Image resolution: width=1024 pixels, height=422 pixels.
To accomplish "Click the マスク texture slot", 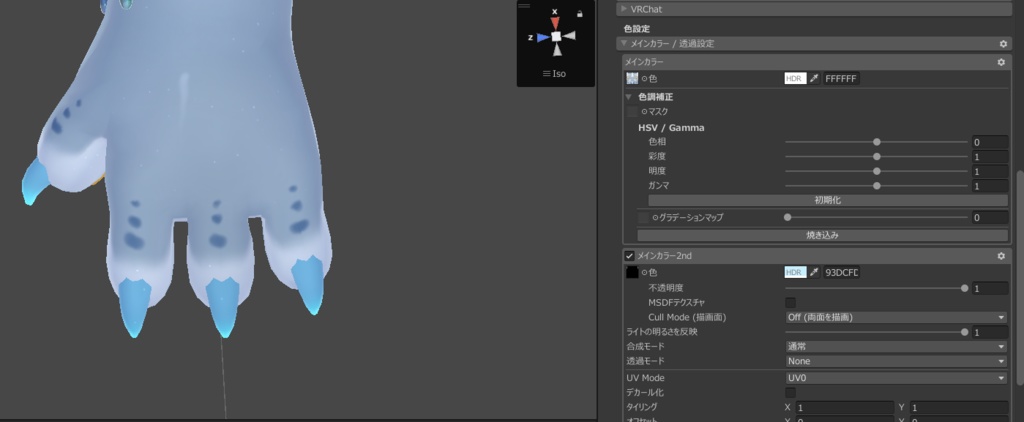I will [x=632, y=112].
